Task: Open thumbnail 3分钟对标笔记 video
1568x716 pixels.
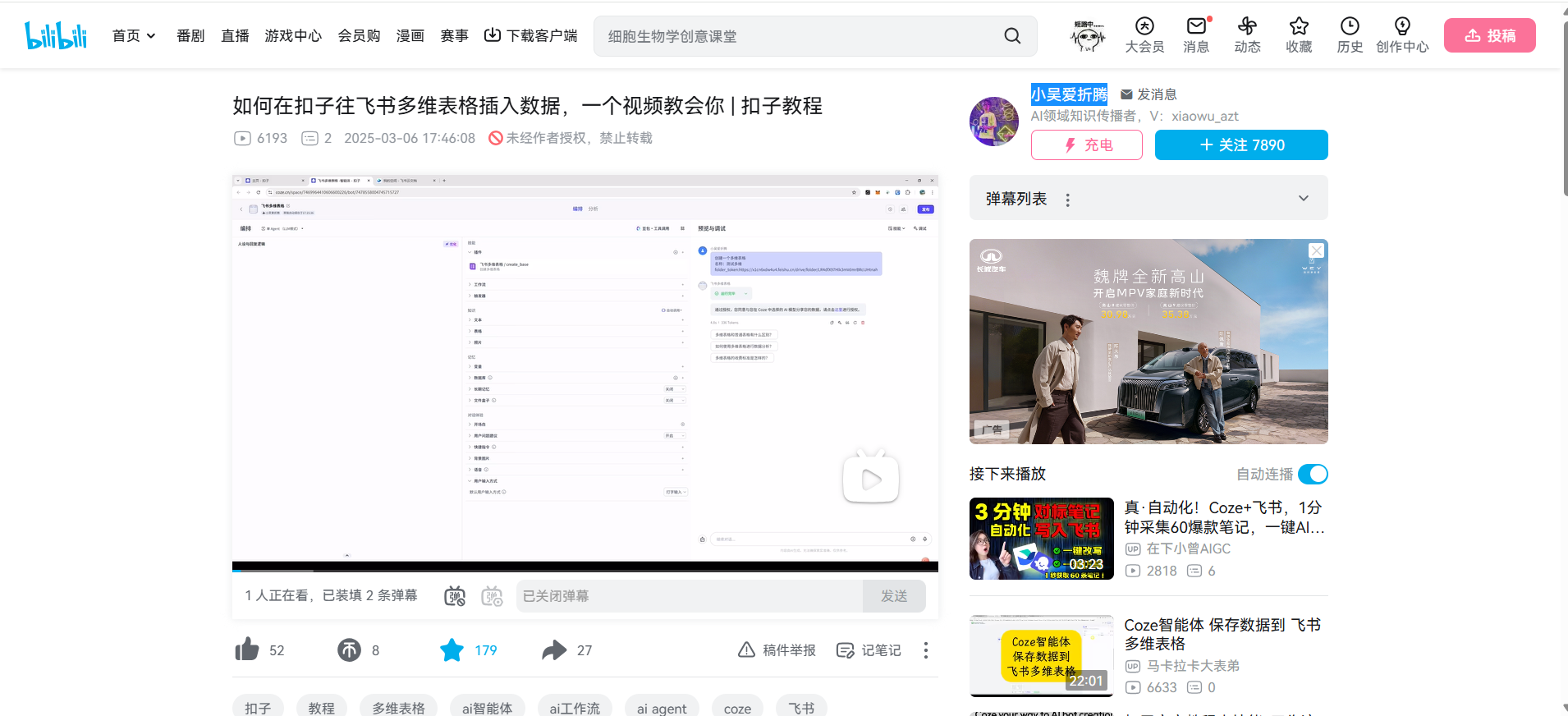Action: point(1041,539)
